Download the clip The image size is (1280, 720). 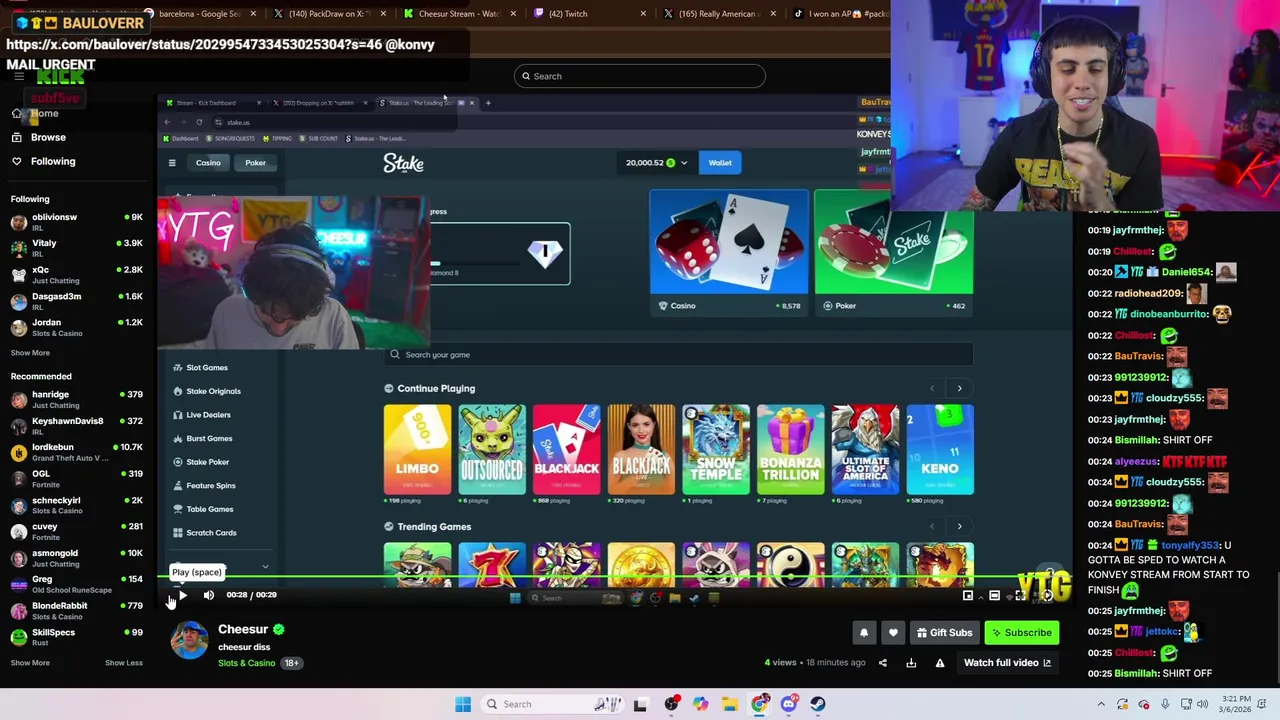(x=911, y=662)
